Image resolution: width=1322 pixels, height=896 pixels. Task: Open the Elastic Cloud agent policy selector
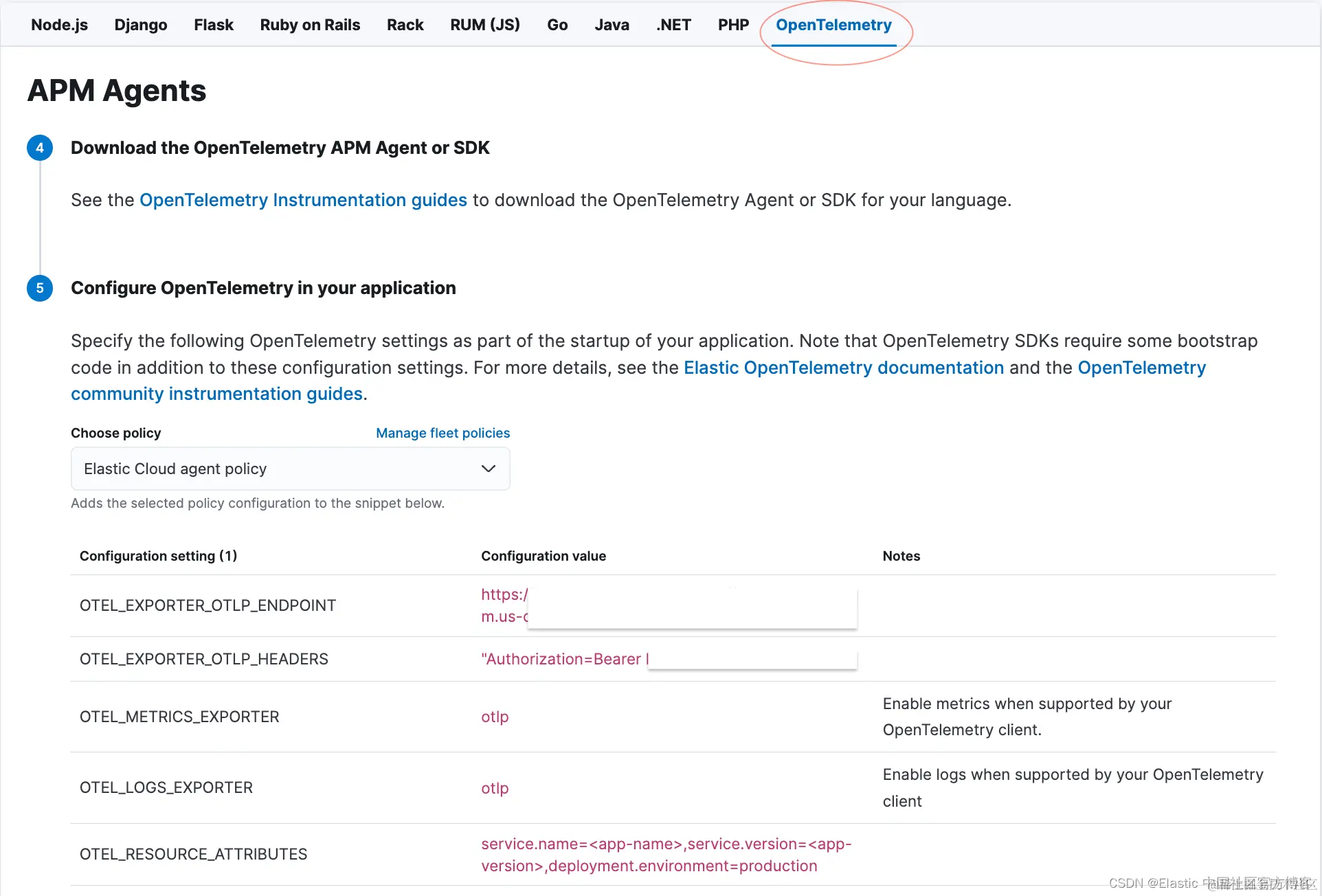(275, 469)
